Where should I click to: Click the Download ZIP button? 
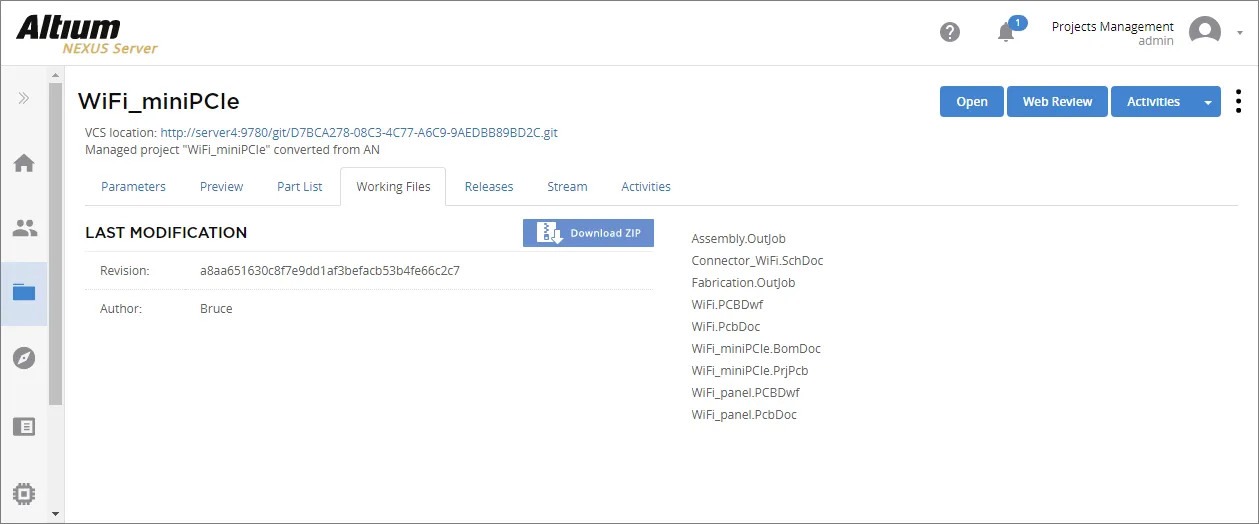pyautogui.click(x=588, y=233)
